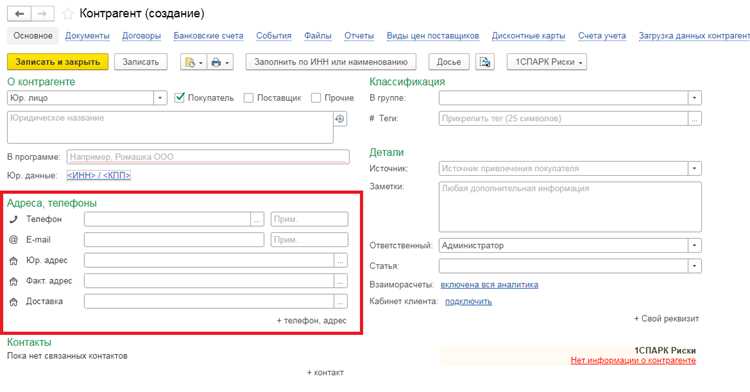The height and width of the screenshot is (392, 750).
Task: Open the Отчеты tab
Action: coord(359,36)
